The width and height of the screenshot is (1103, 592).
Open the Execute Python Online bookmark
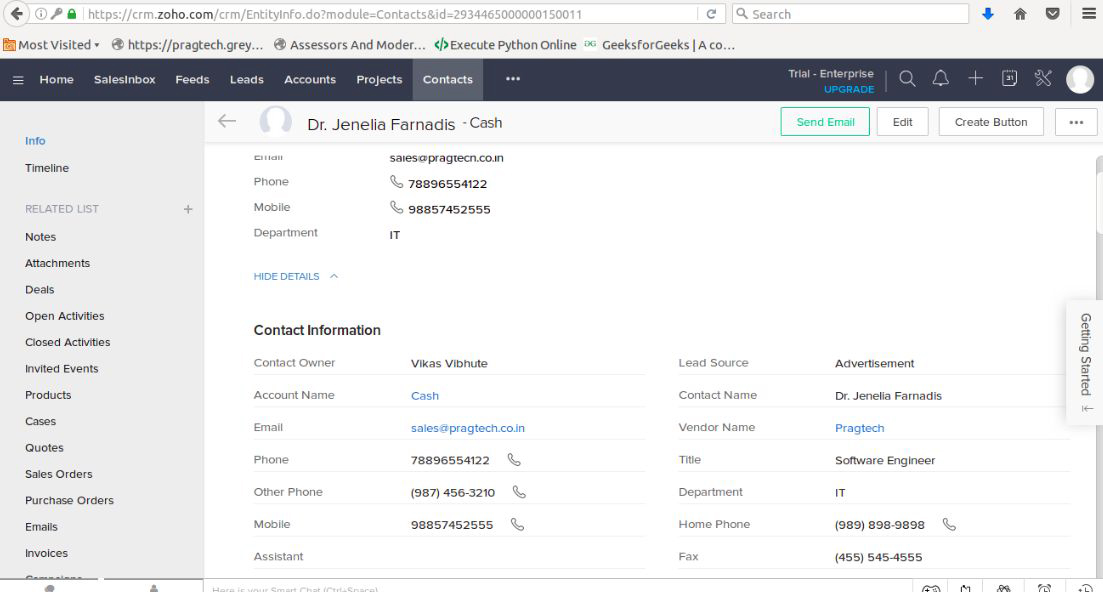tap(506, 45)
